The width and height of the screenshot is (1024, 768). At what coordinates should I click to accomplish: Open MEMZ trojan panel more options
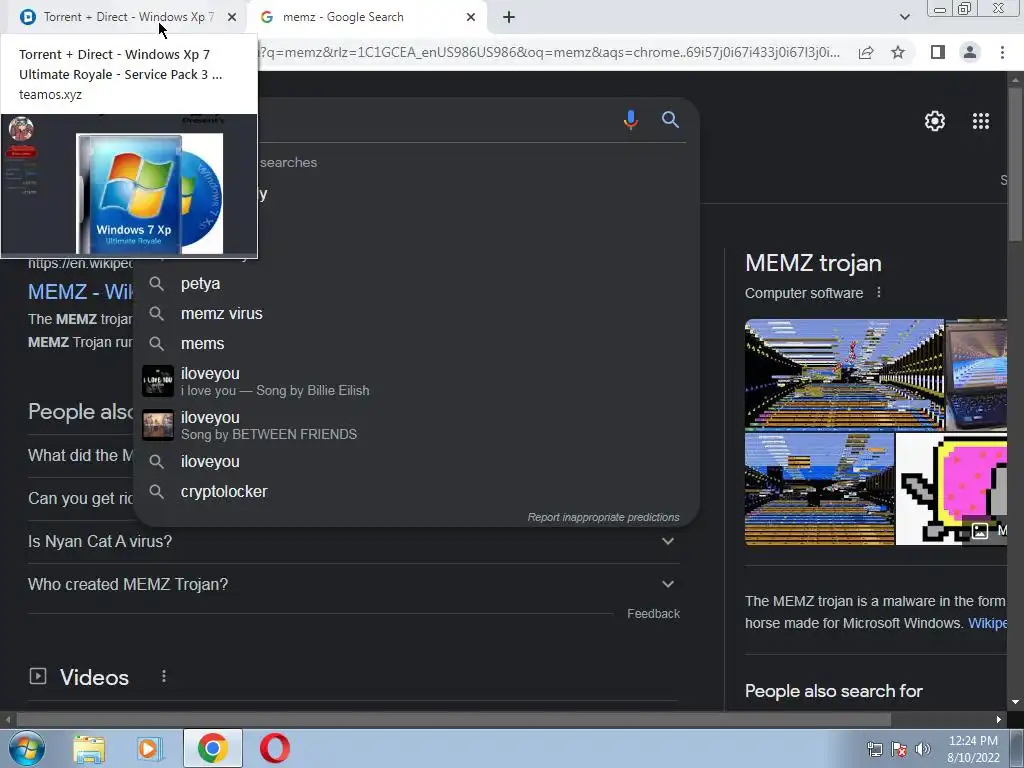(x=878, y=293)
